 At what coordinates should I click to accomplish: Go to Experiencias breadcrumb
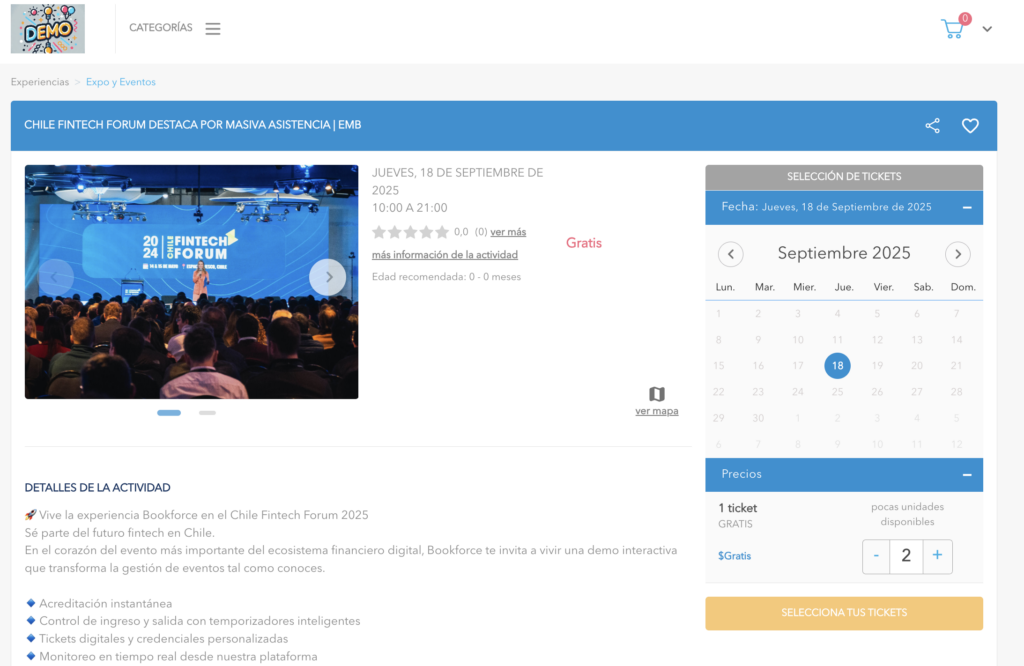[x=40, y=82]
